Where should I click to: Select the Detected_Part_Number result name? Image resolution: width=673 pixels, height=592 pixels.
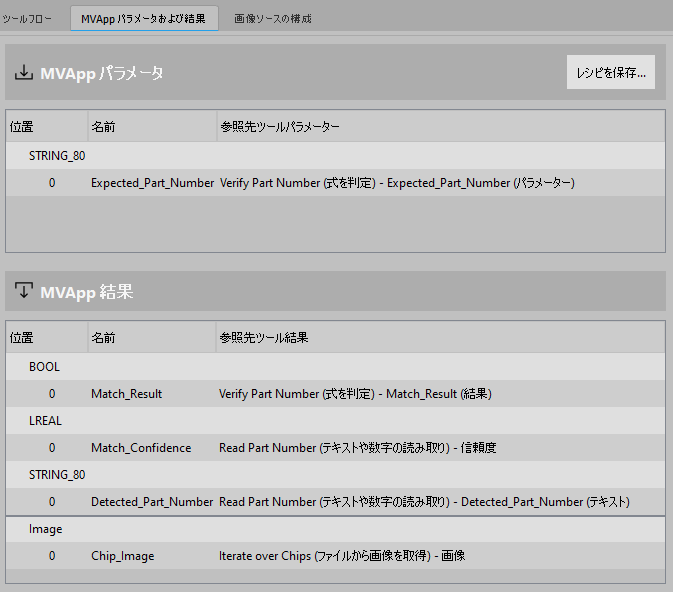152,501
